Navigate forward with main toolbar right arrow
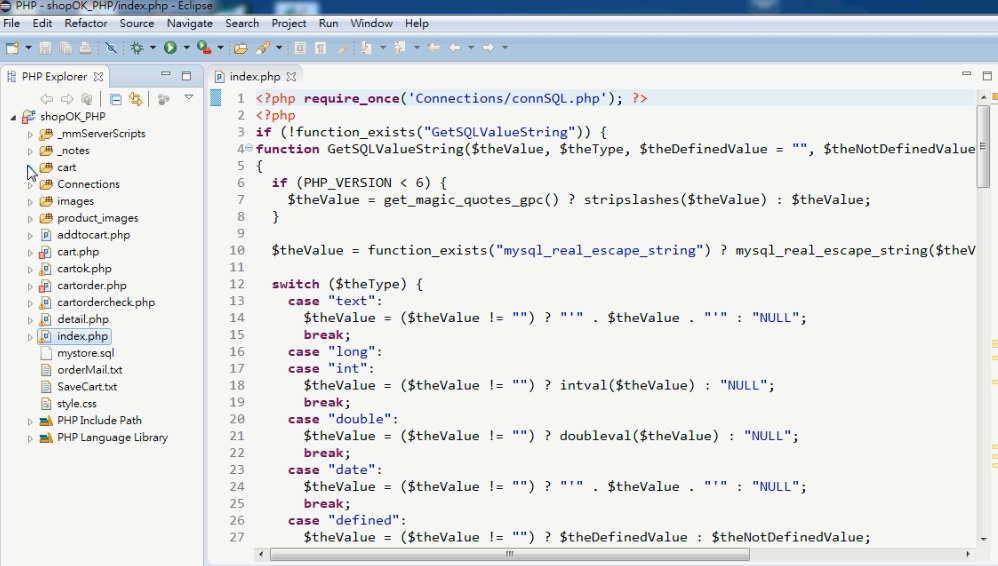998x566 pixels. [488, 48]
